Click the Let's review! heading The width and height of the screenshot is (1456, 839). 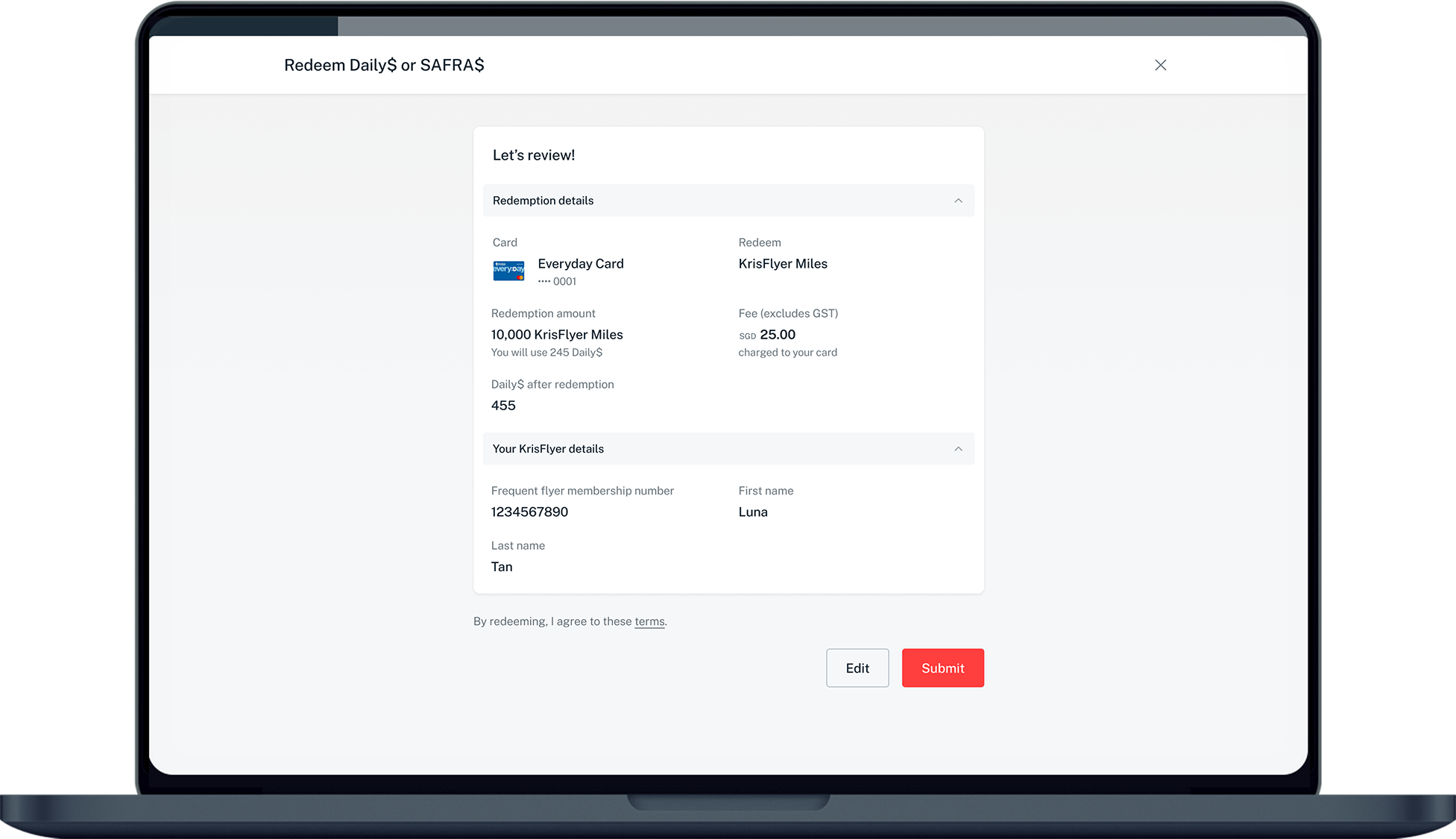[x=534, y=155]
